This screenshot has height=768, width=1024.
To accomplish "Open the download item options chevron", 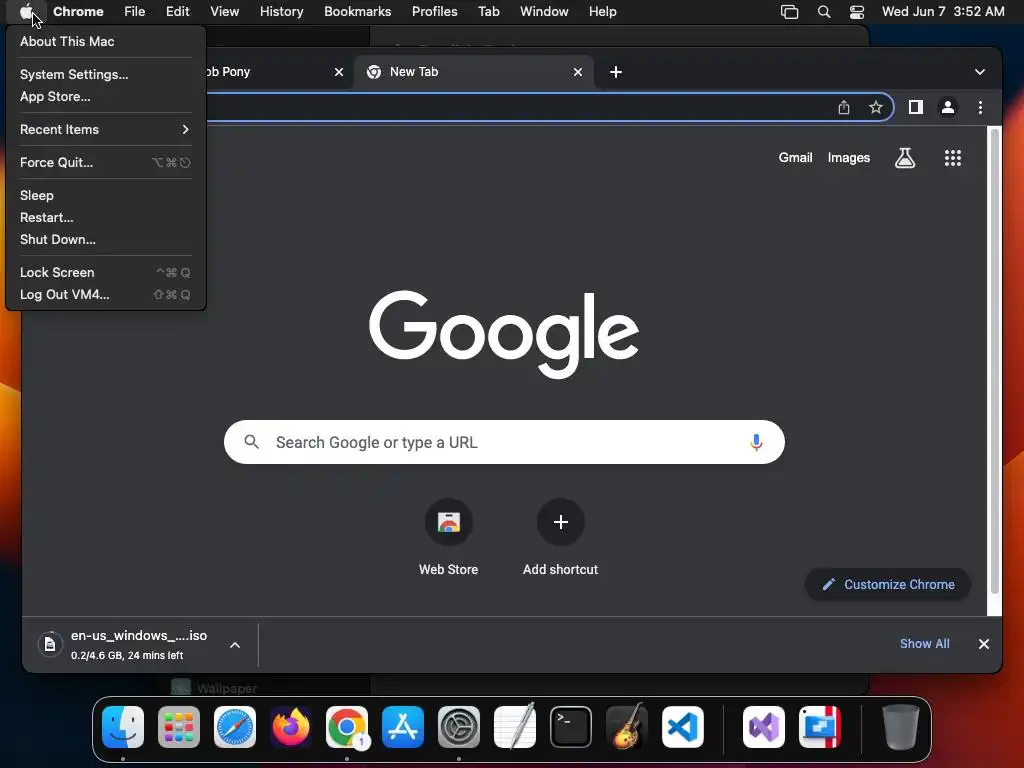I will point(235,645).
